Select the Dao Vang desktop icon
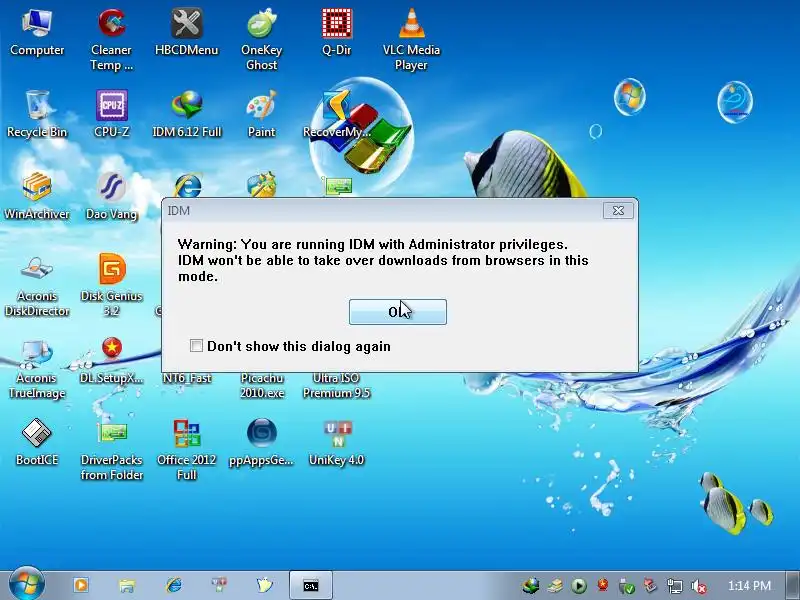800x600 pixels. coord(112,196)
